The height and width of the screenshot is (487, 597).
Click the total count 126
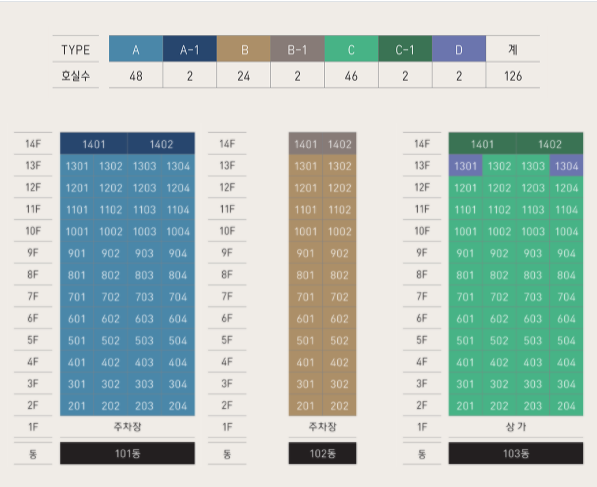[513, 76]
